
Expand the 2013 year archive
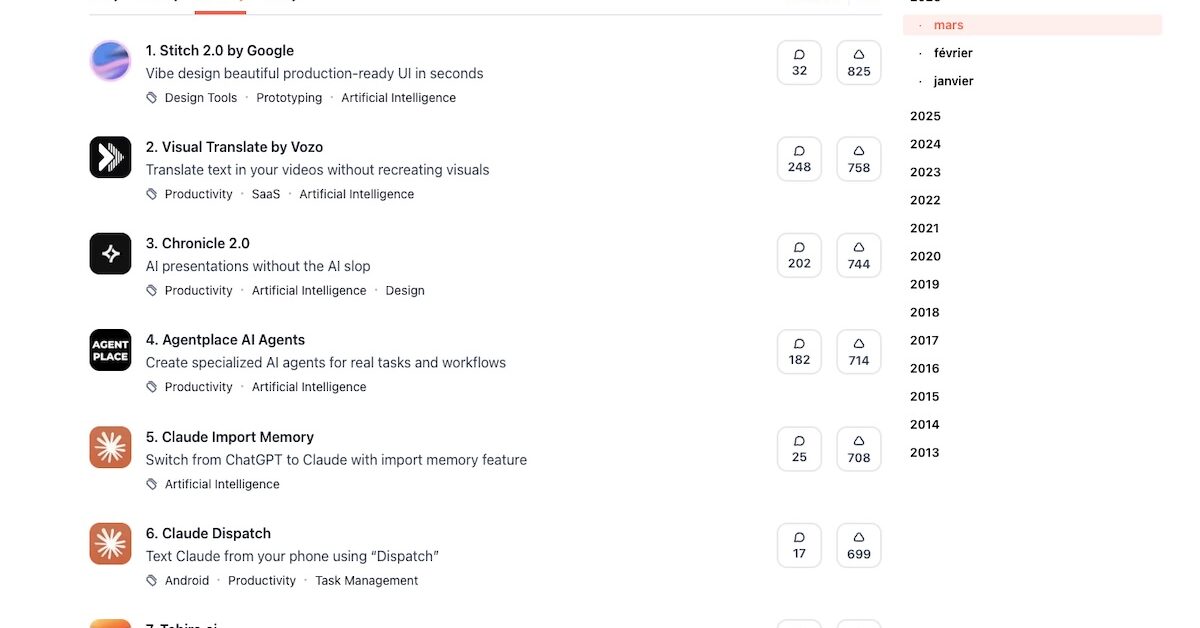(x=925, y=452)
